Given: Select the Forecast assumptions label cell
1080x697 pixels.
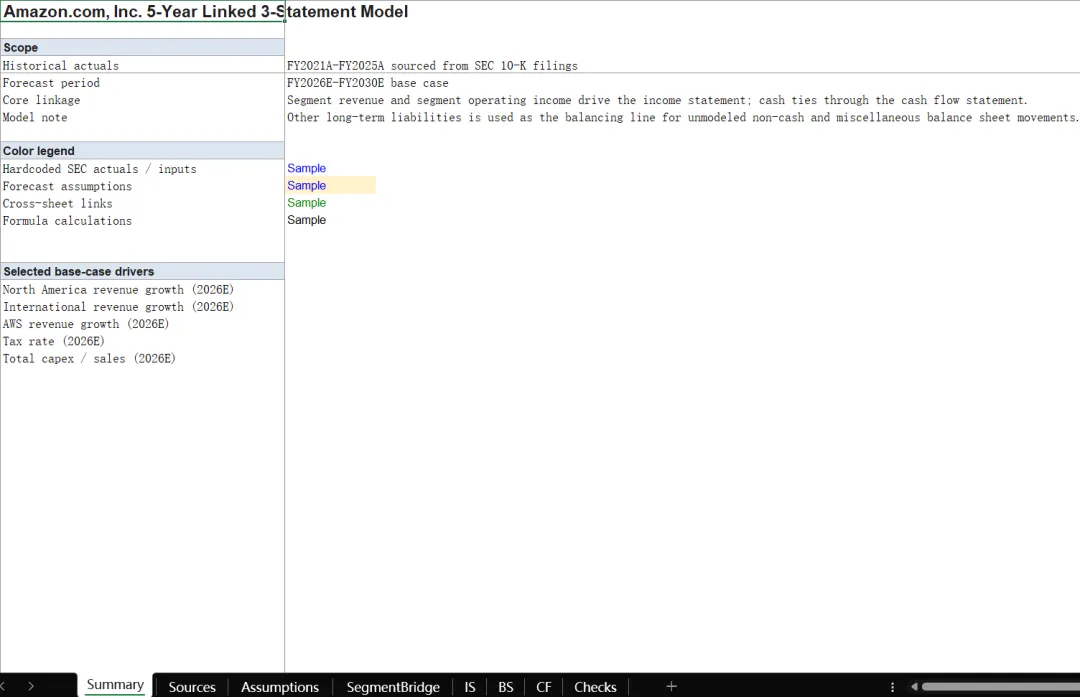Looking at the screenshot, I should (143, 186).
